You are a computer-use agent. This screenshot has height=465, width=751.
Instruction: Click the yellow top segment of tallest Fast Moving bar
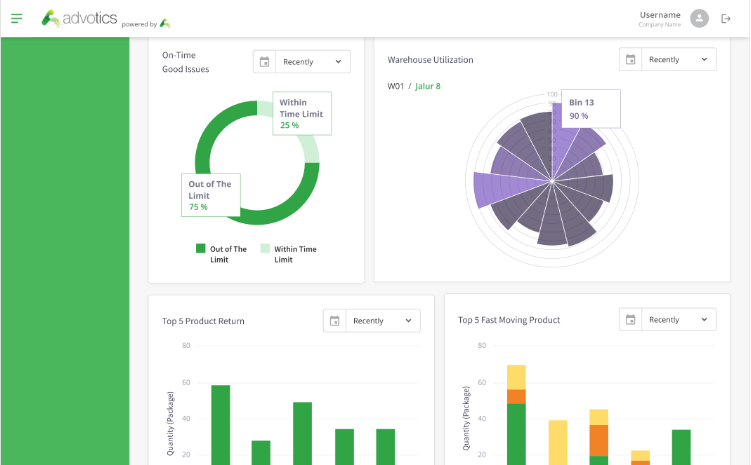pos(516,377)
